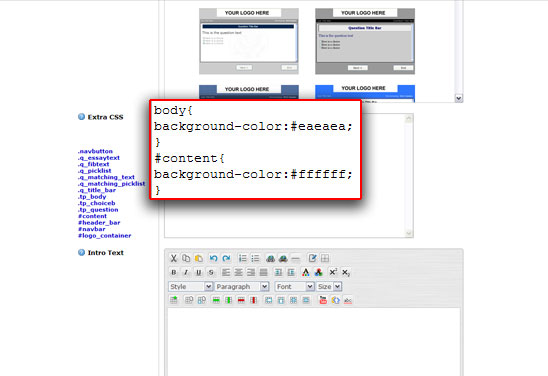Open table row properties icon

pos(189,300)
